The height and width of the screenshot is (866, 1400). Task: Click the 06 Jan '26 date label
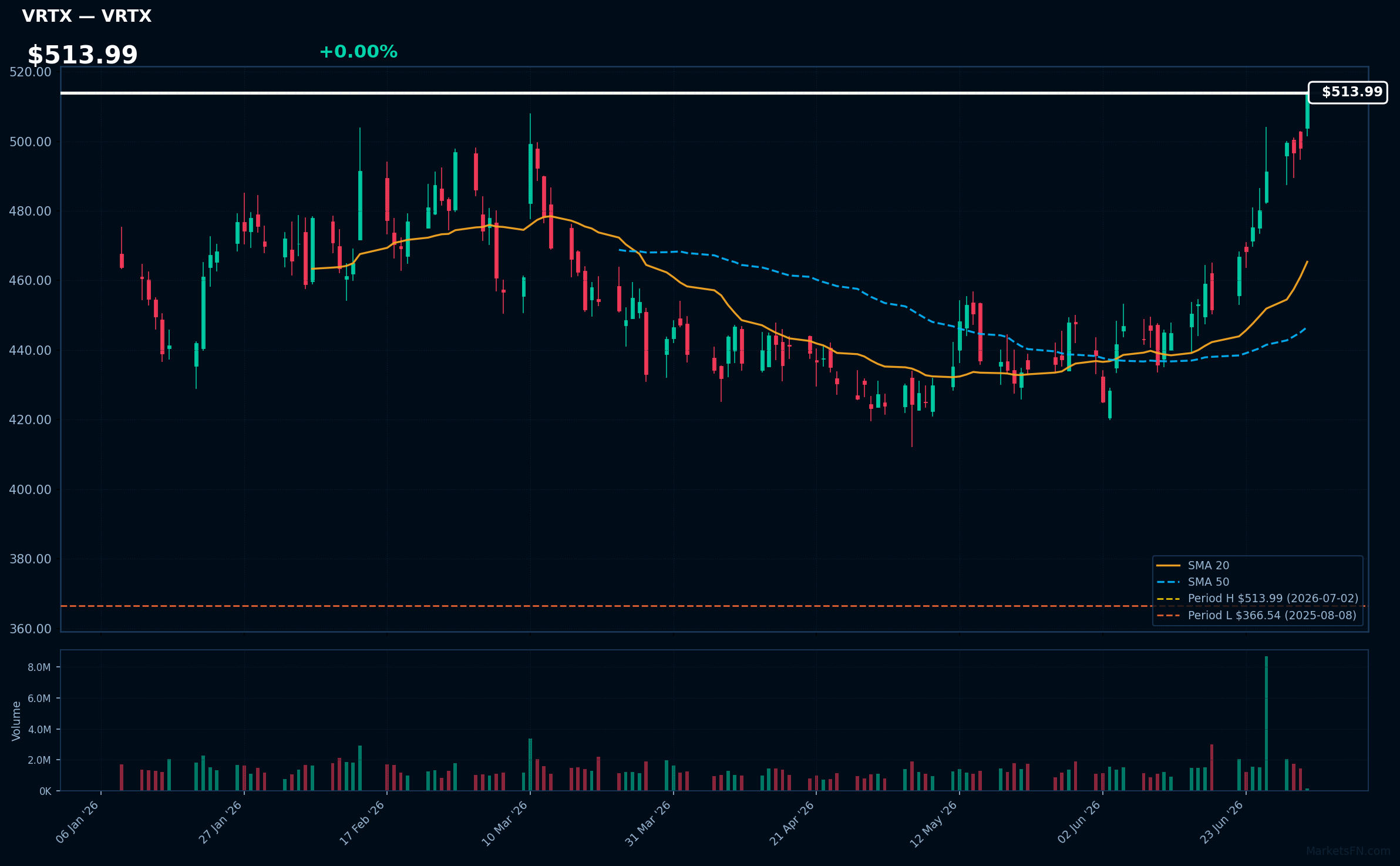(77, 823)
